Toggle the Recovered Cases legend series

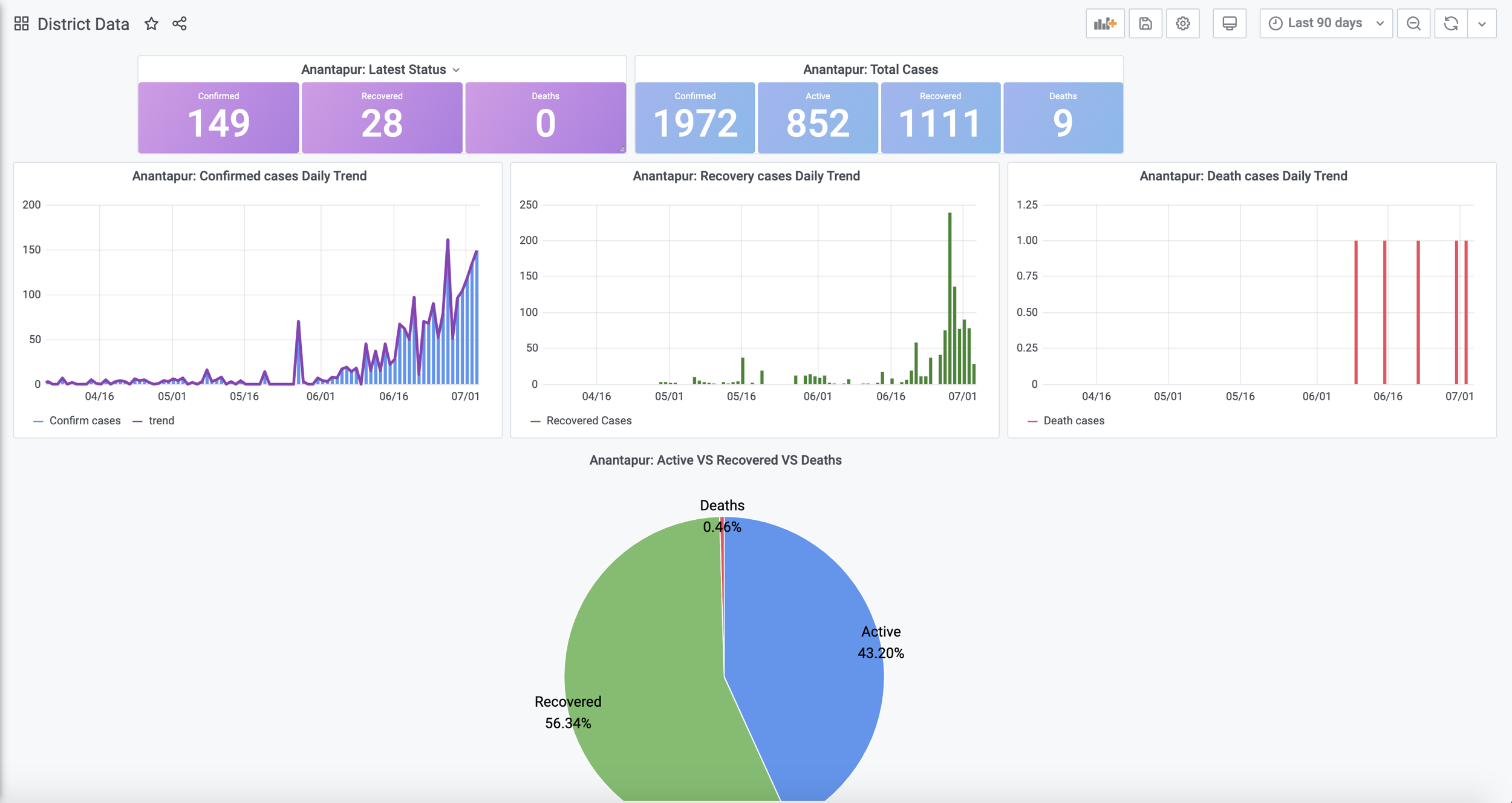pyautogui.click(x=588, y=421)
